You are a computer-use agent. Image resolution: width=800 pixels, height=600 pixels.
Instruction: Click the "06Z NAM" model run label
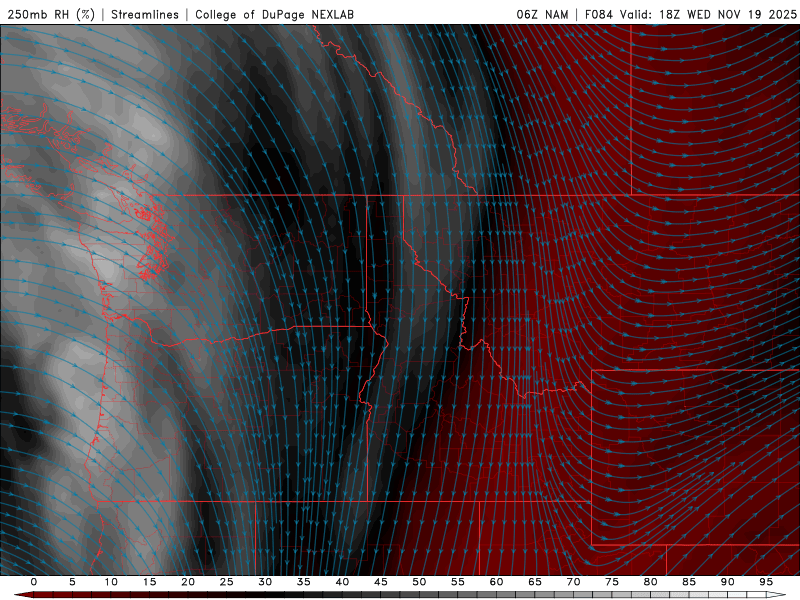542,14
